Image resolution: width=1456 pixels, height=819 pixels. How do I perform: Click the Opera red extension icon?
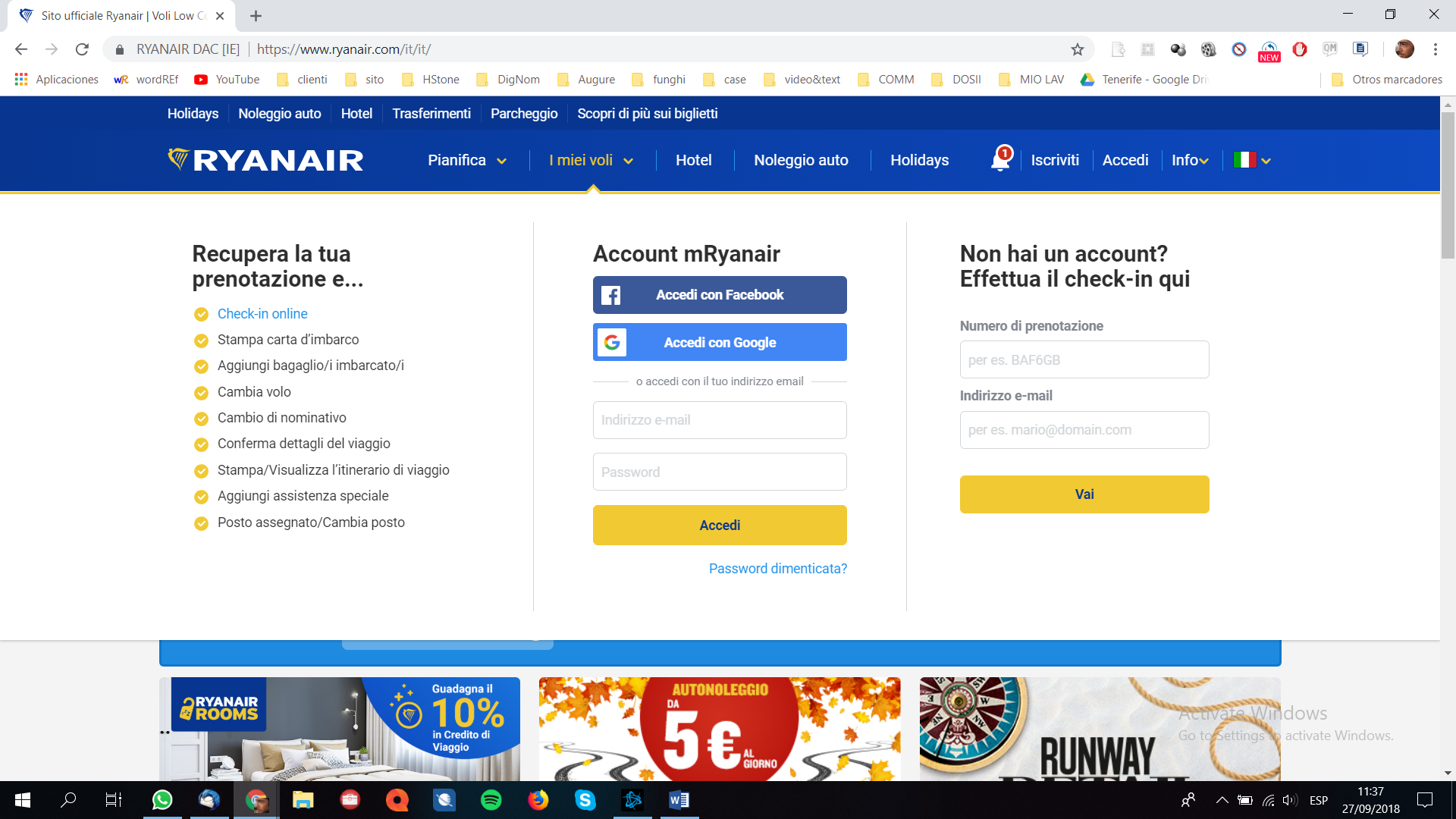click(x=1300, y=49)
